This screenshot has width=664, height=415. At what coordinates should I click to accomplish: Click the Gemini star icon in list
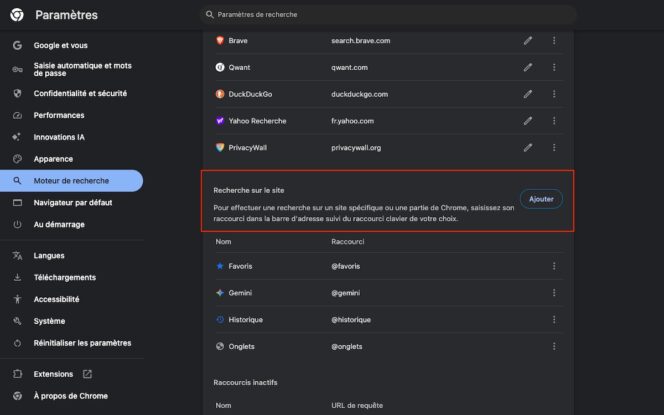220,293
